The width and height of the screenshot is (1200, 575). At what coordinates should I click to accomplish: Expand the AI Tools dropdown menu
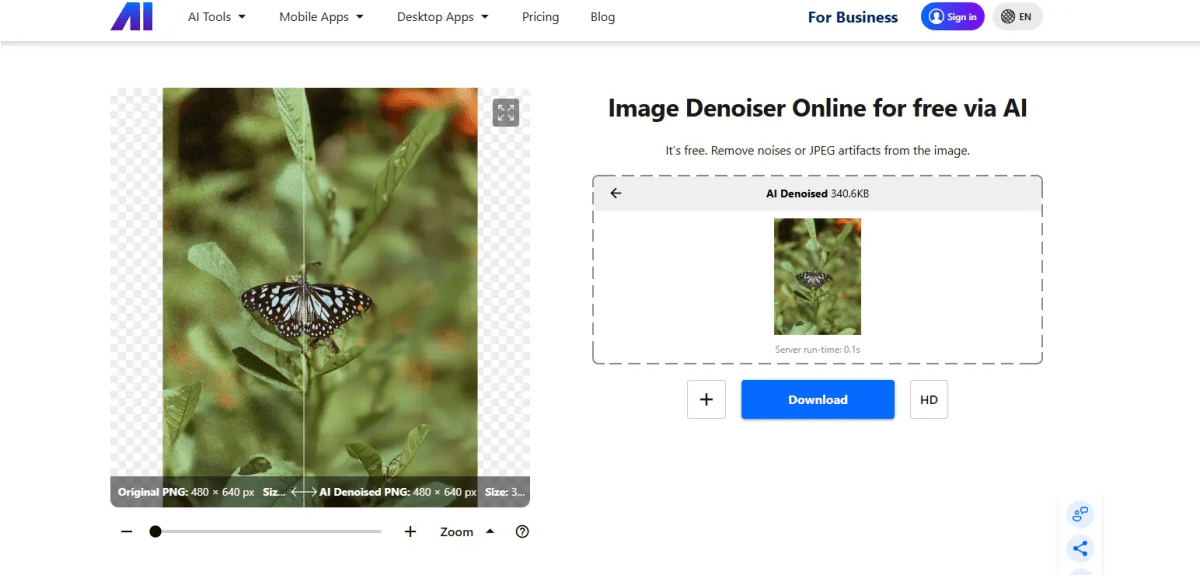click(x=217, y=17)
